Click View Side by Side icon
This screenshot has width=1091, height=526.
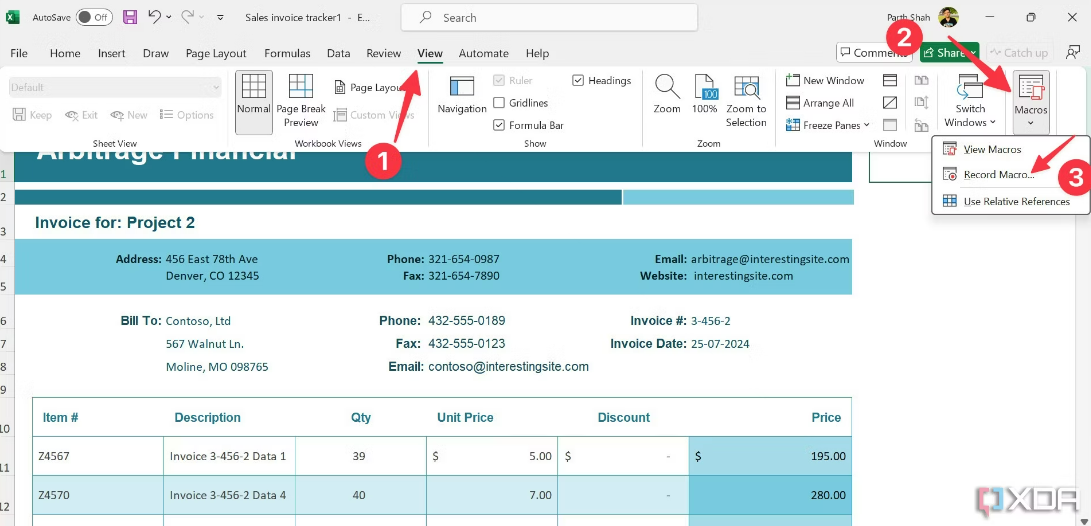pyautogui.click(x=922, y=81)
